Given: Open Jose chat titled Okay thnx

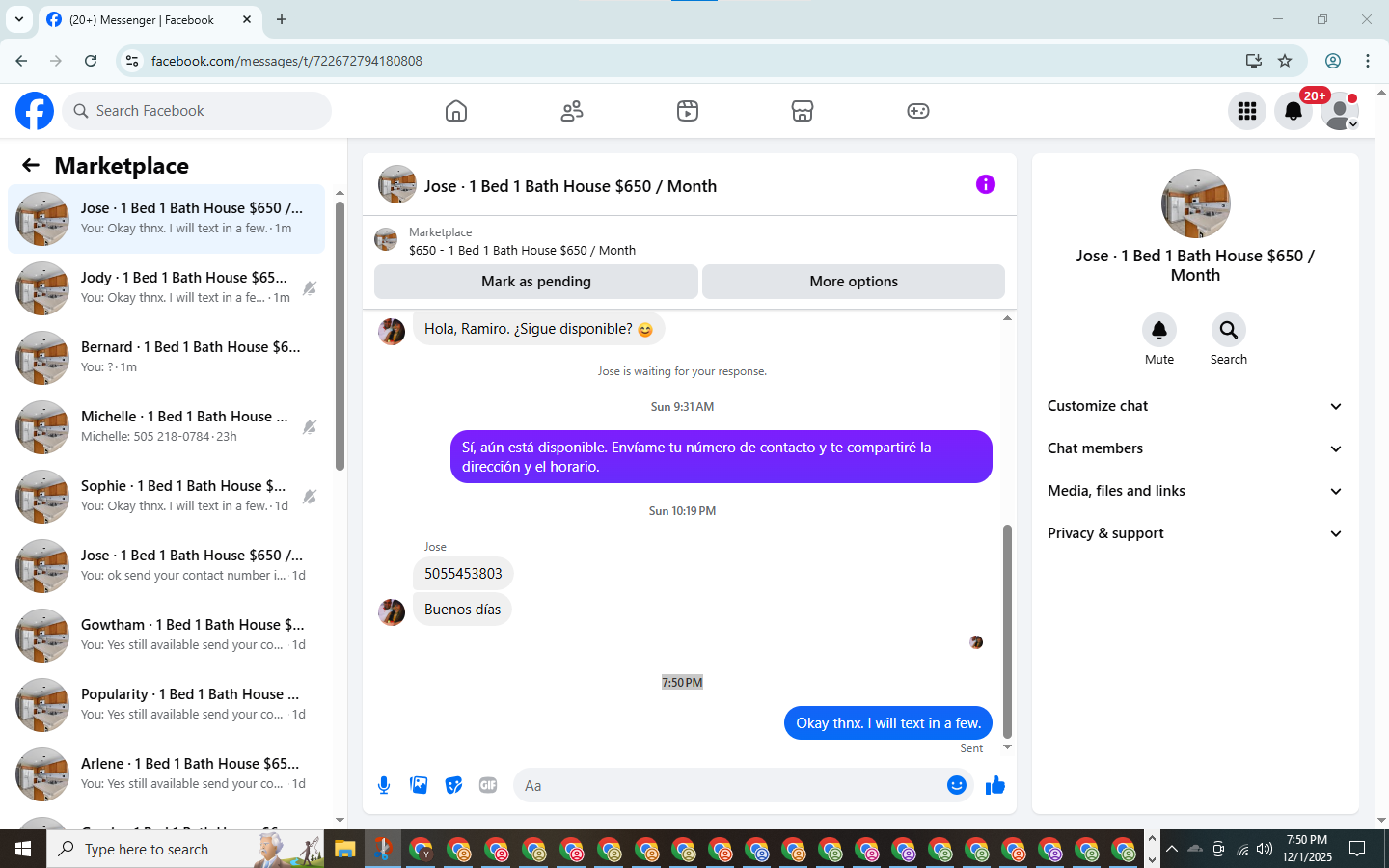Looking at the screenshot, I should 166,219.
